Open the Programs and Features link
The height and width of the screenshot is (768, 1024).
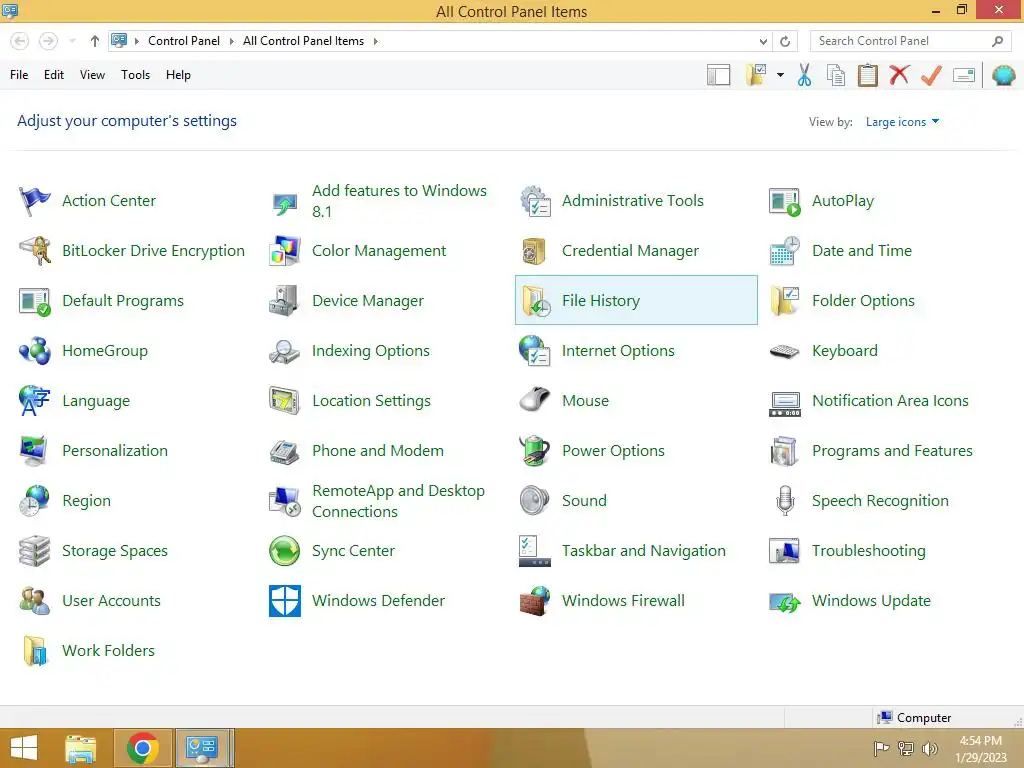[892, 451]
